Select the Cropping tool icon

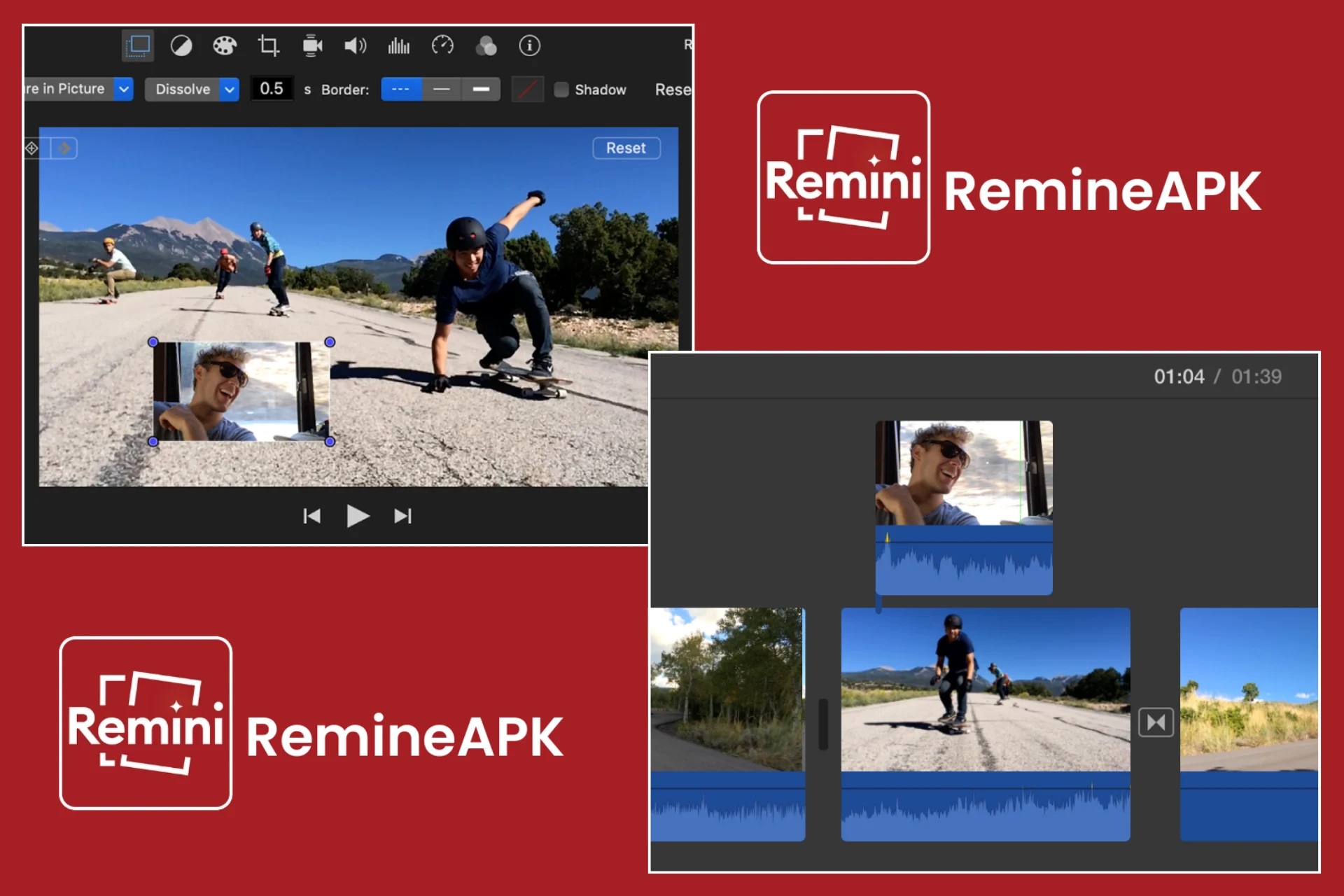pos(269,46)
